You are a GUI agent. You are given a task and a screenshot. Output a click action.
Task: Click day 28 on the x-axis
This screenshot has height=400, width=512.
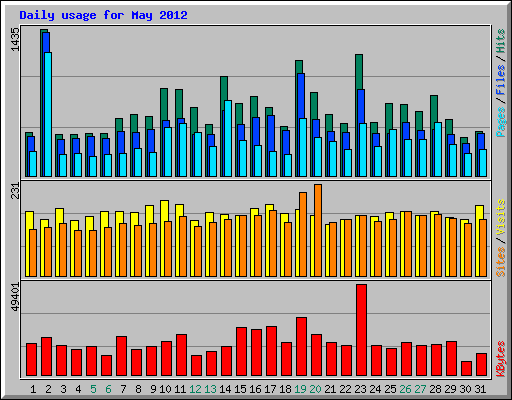(435, 389)
